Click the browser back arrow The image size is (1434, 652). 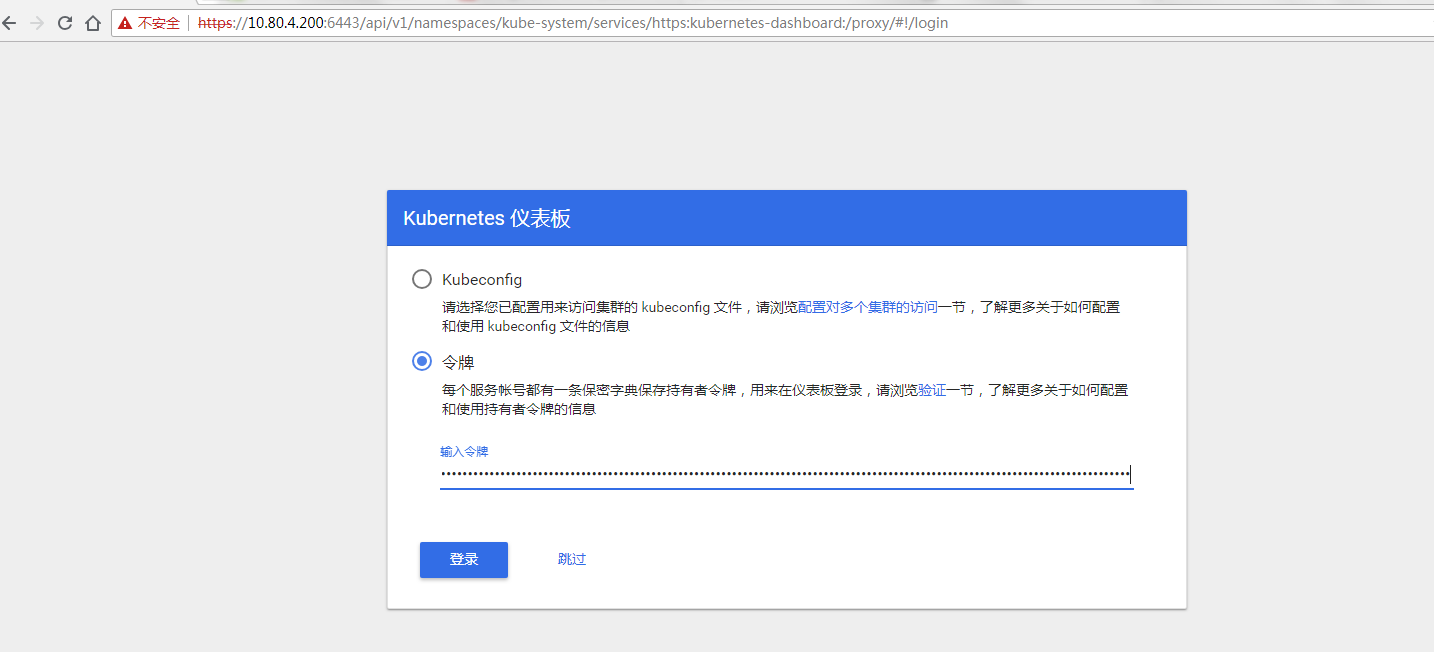9,23
